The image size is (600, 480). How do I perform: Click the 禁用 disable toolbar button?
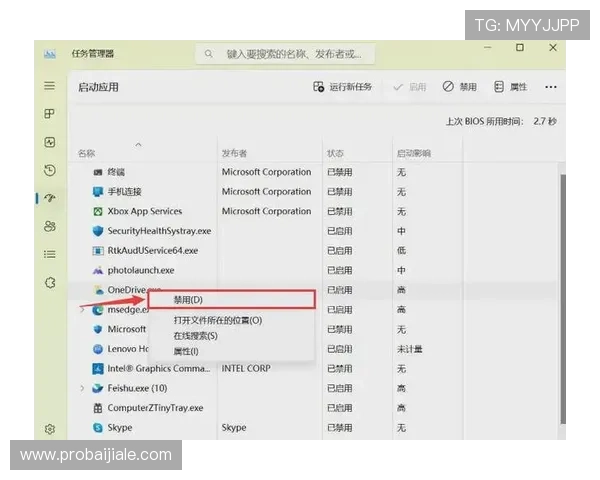(460, 87)
